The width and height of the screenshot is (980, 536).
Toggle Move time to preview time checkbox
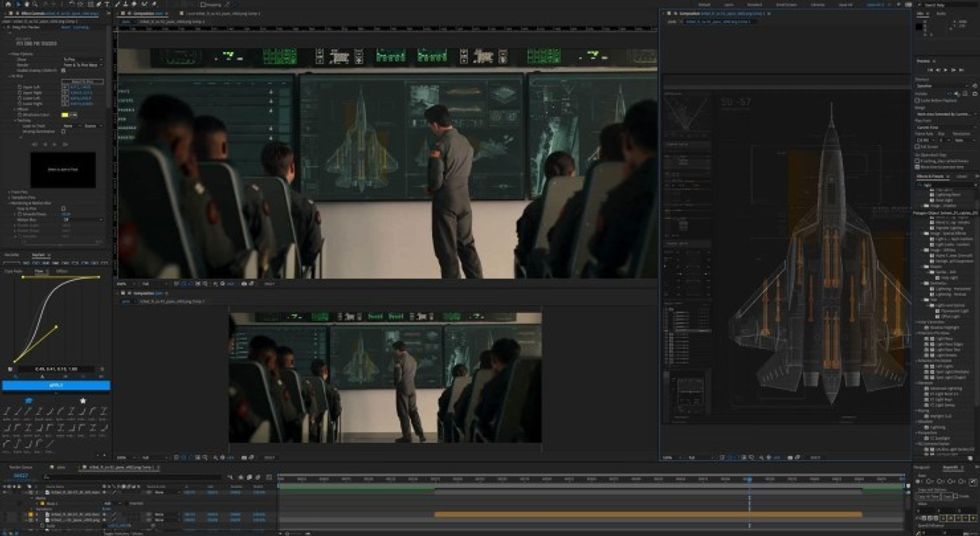918,167
